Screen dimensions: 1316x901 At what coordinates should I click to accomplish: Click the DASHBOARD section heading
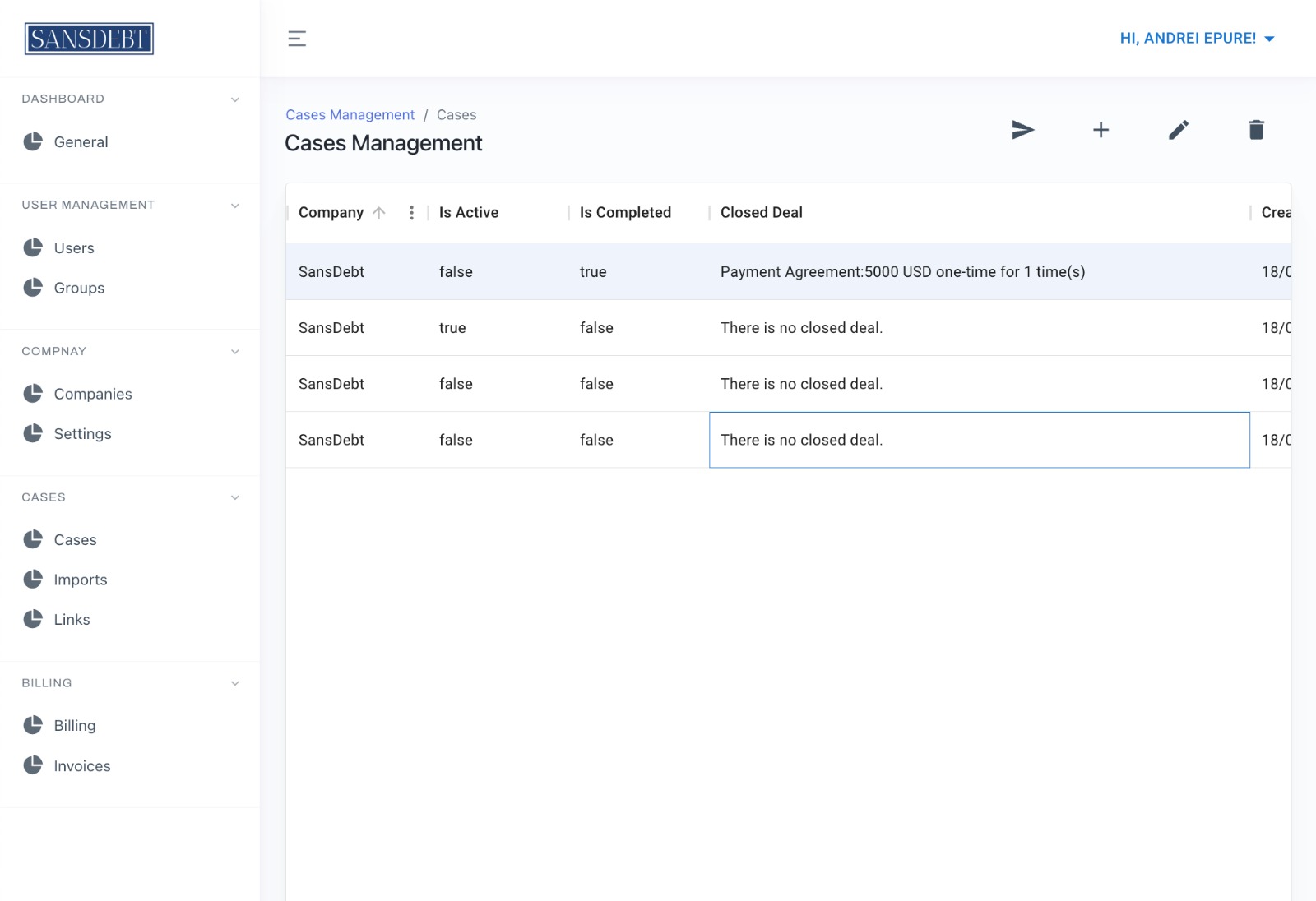click(63, 99)
